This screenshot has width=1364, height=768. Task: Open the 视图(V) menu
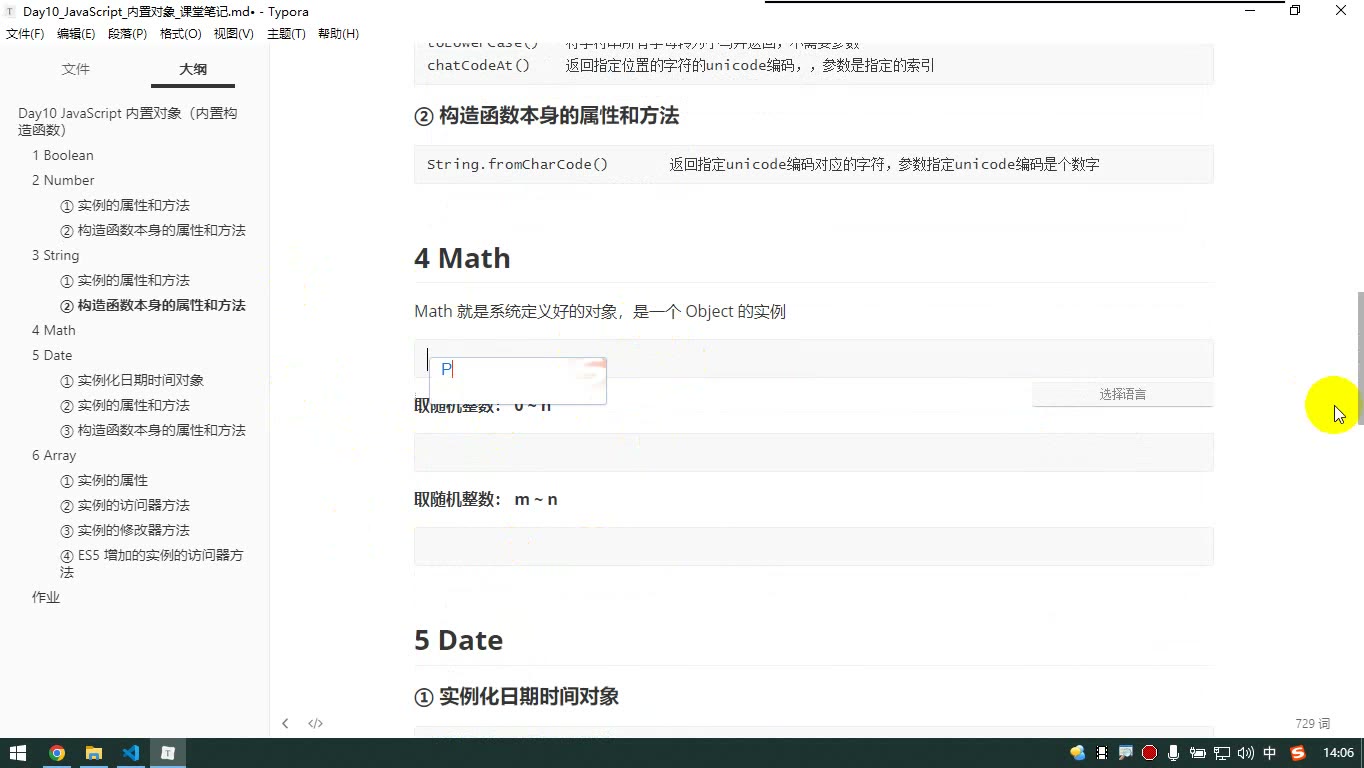tap(234, 34)
